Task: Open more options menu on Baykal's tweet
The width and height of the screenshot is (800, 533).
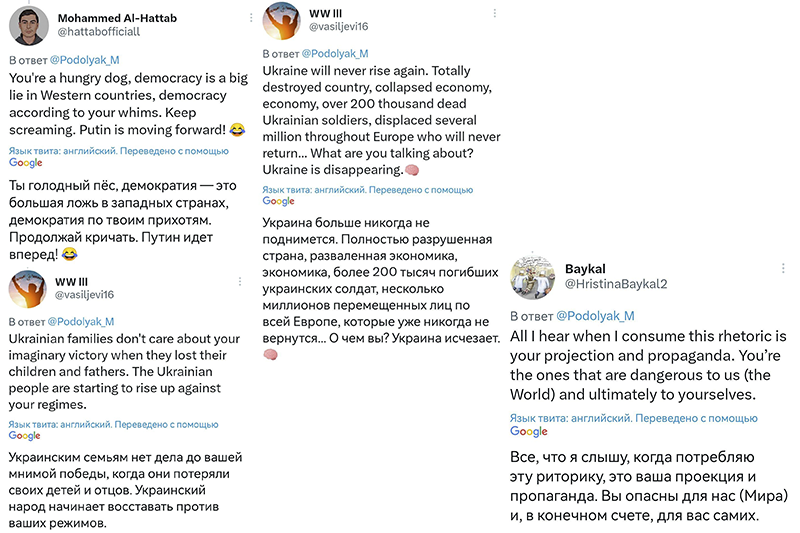Action: 783,268
